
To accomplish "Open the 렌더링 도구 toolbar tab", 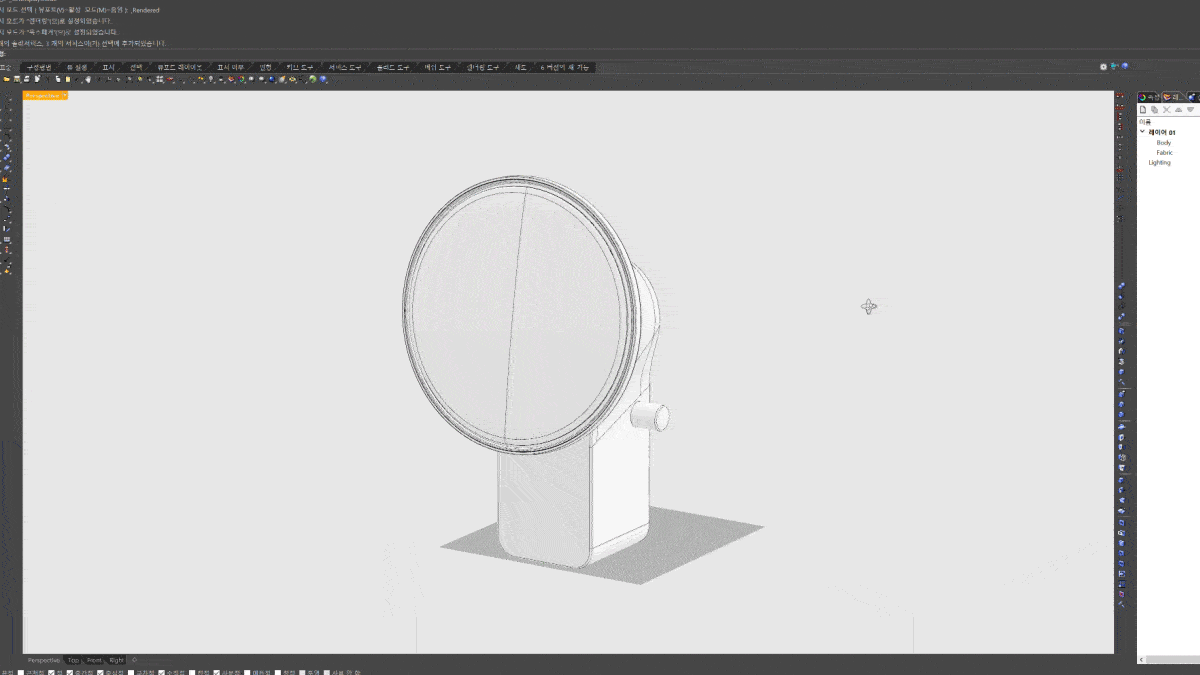I will point(483,67).
